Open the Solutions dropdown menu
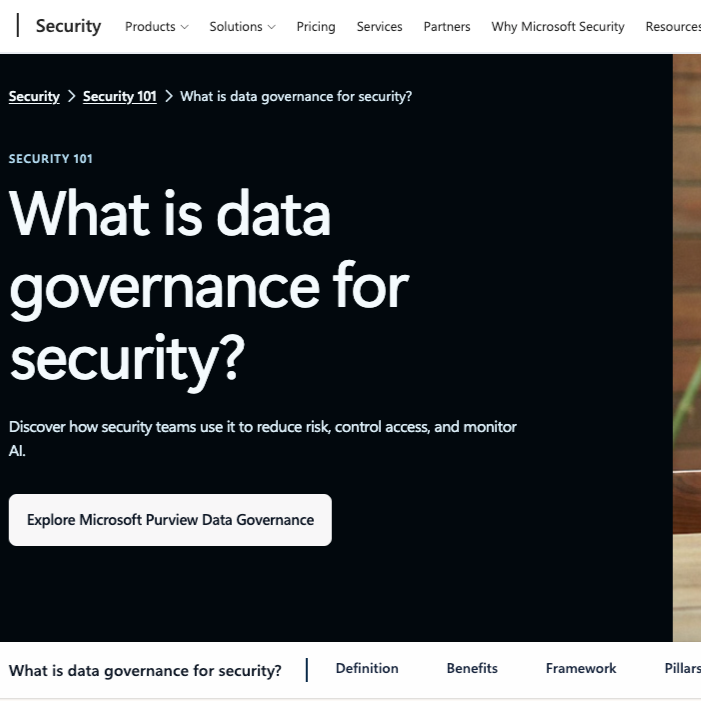Viewport: 701px width, 701px height. point(242,27)
